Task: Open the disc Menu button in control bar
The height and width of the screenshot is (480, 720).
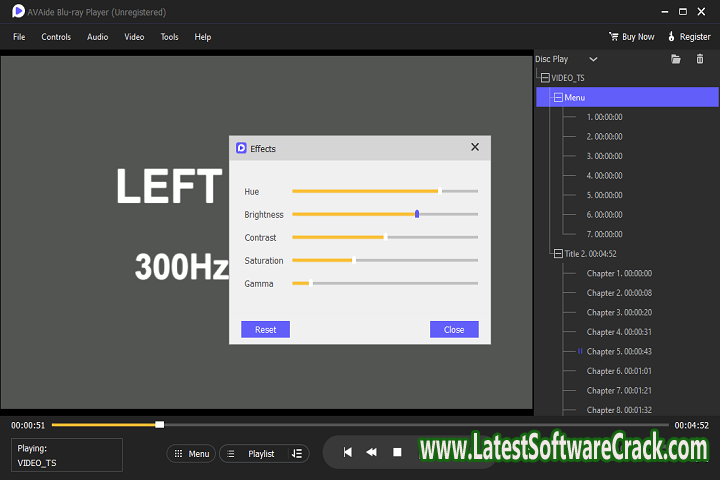Action: [191, 454]
